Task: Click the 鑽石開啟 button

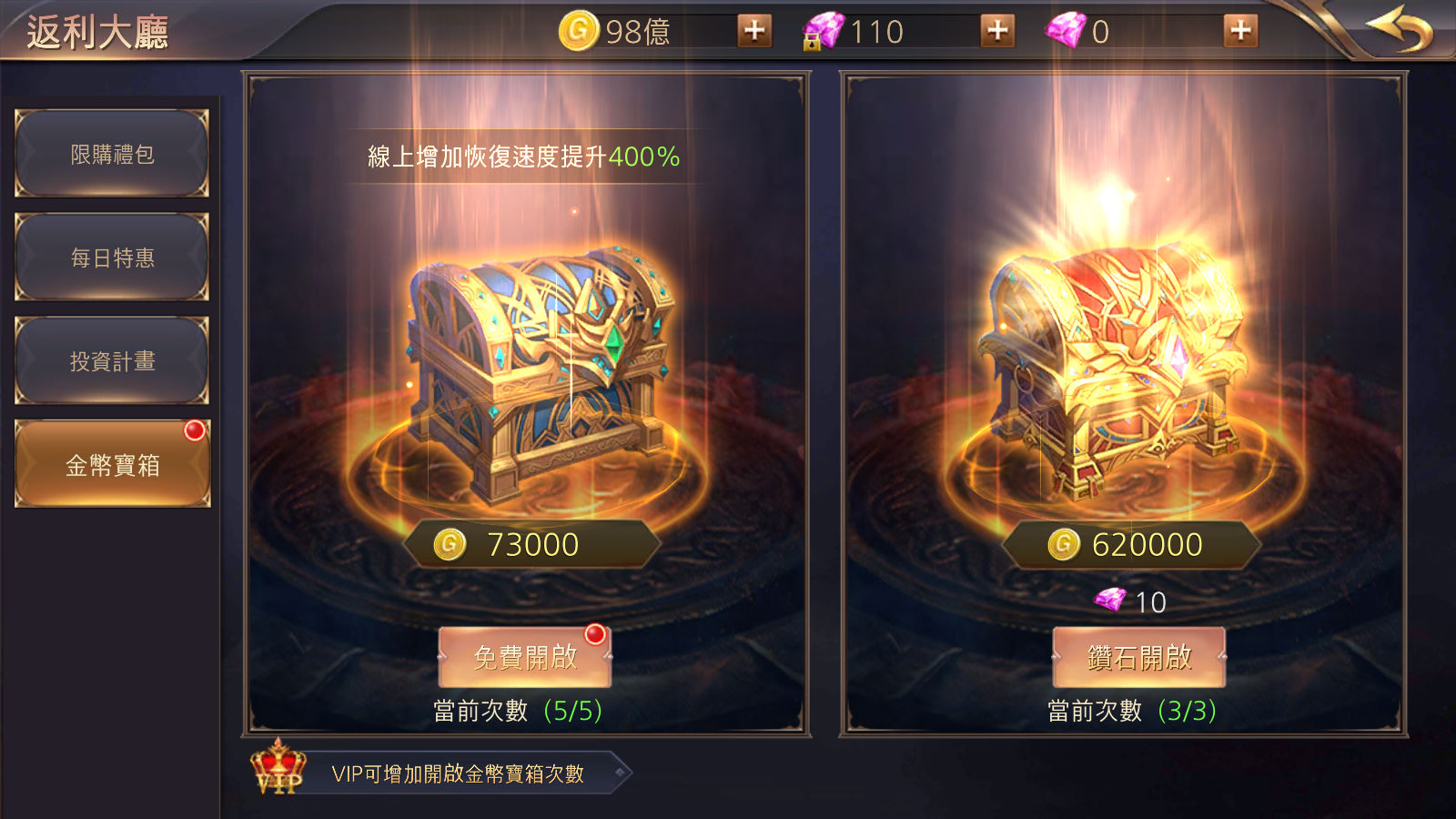Action: coord(1139,657)
